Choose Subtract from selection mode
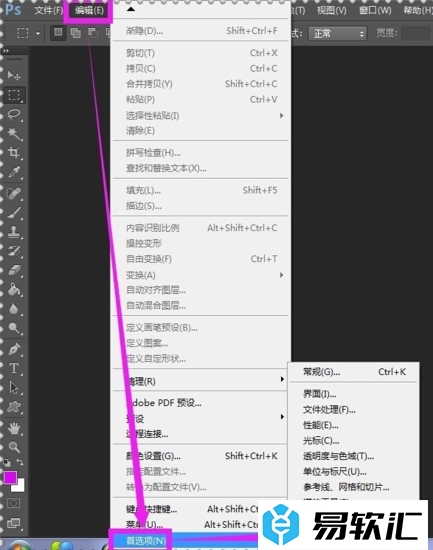This screenshot has height=550, width=433. click(93, 33)
